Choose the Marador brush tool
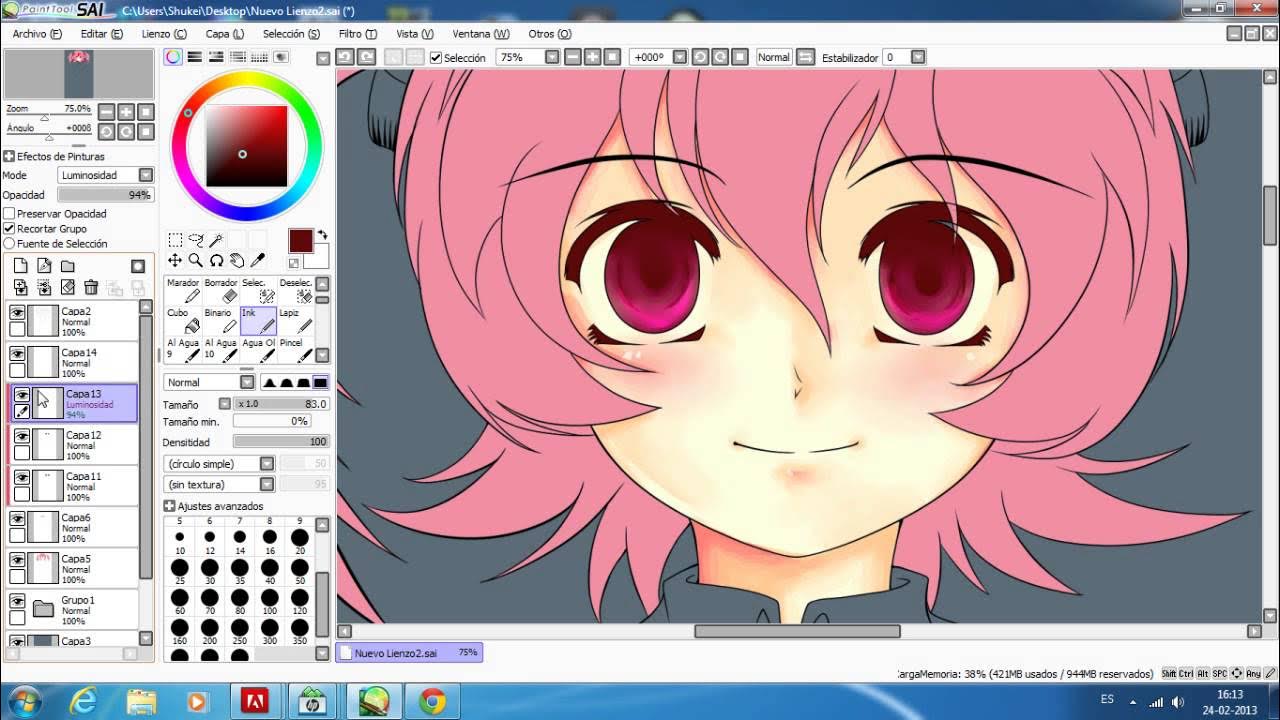Image resolution: width=1280 pixels, height=720 pixels. [x=183, y=290]
